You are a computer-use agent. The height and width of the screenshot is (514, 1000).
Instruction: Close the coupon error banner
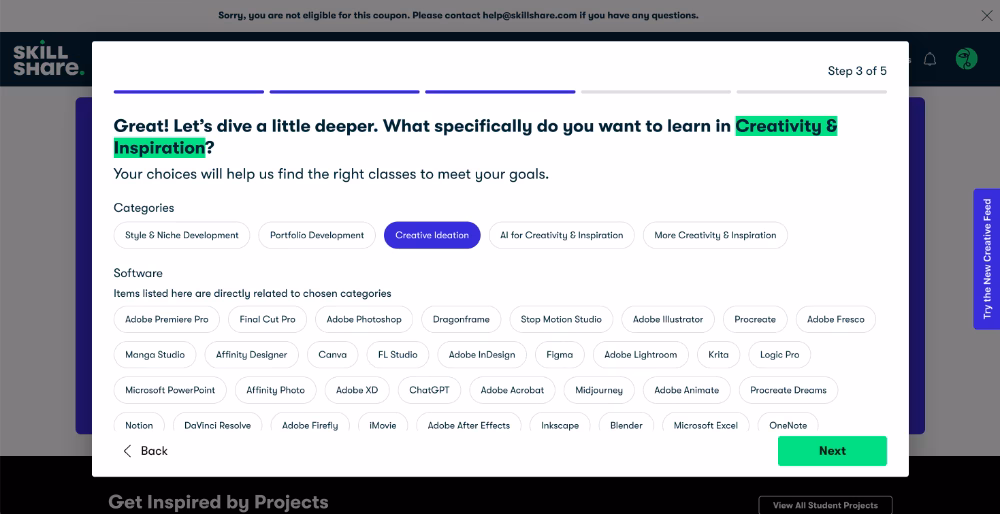(x=986, y=15)
